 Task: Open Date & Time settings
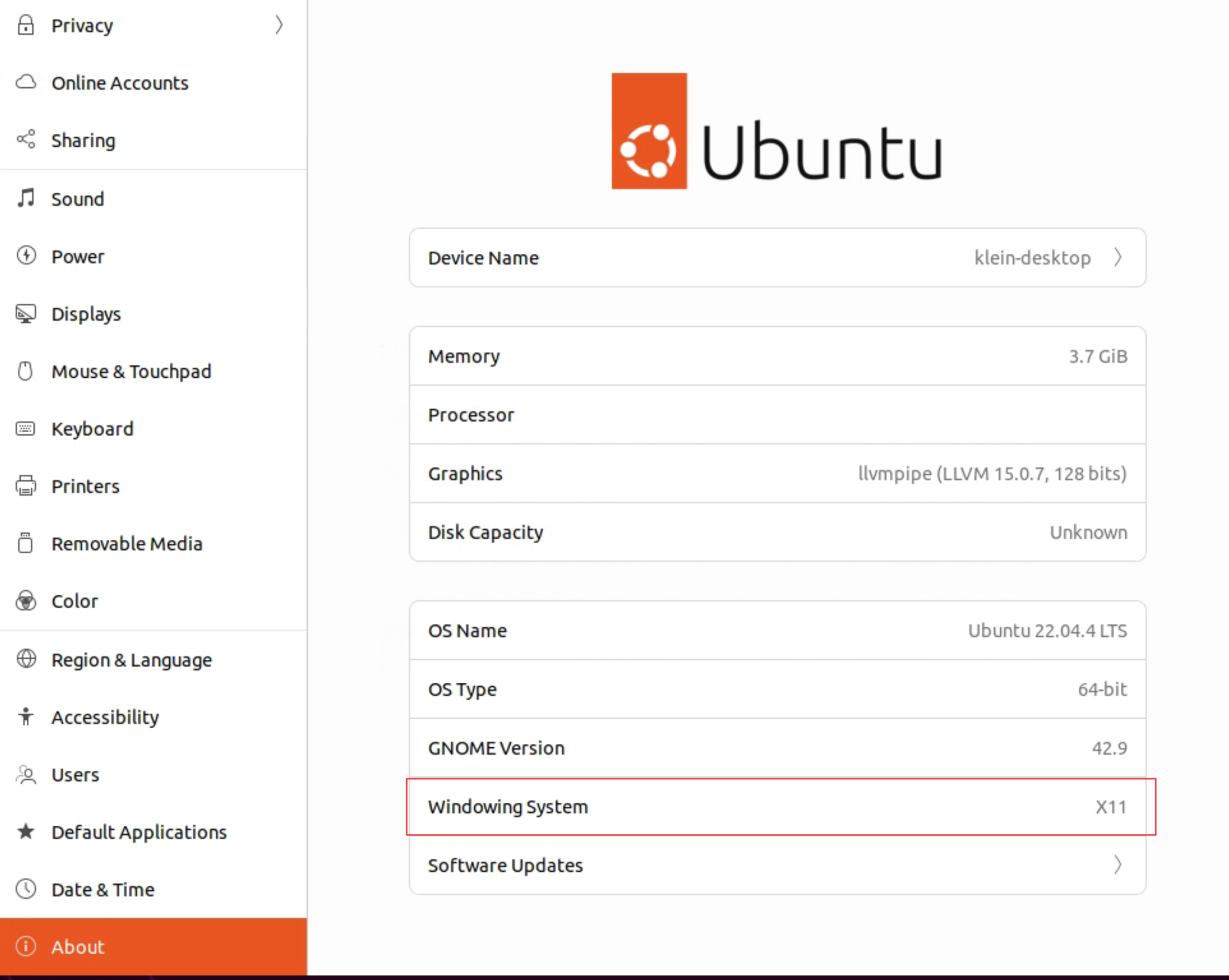coord(153,889)
